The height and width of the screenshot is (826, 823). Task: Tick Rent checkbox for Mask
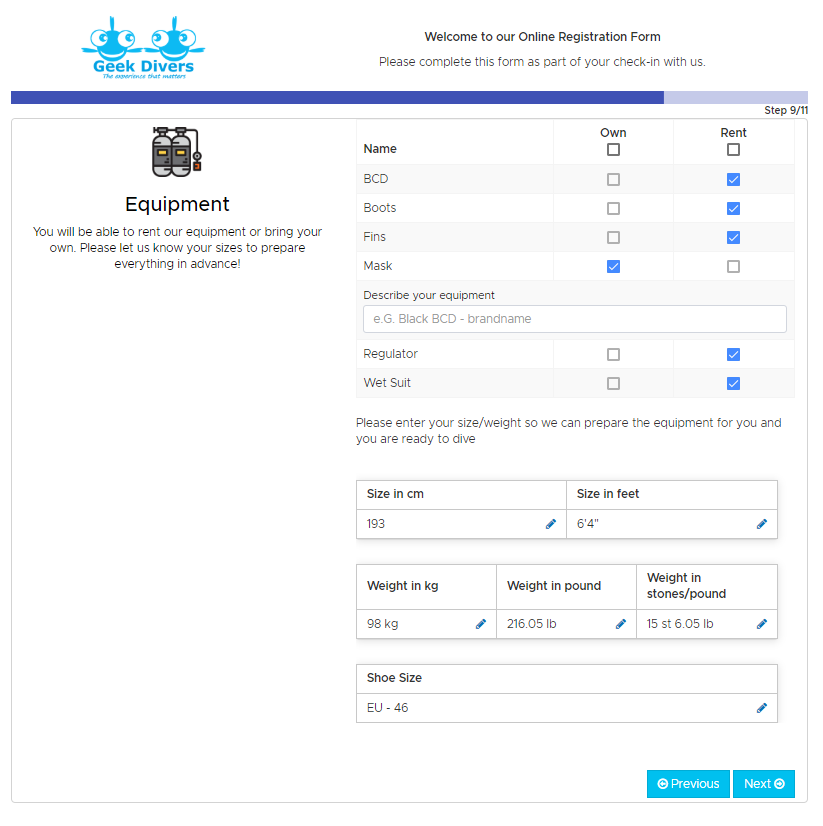click(733, 267)
